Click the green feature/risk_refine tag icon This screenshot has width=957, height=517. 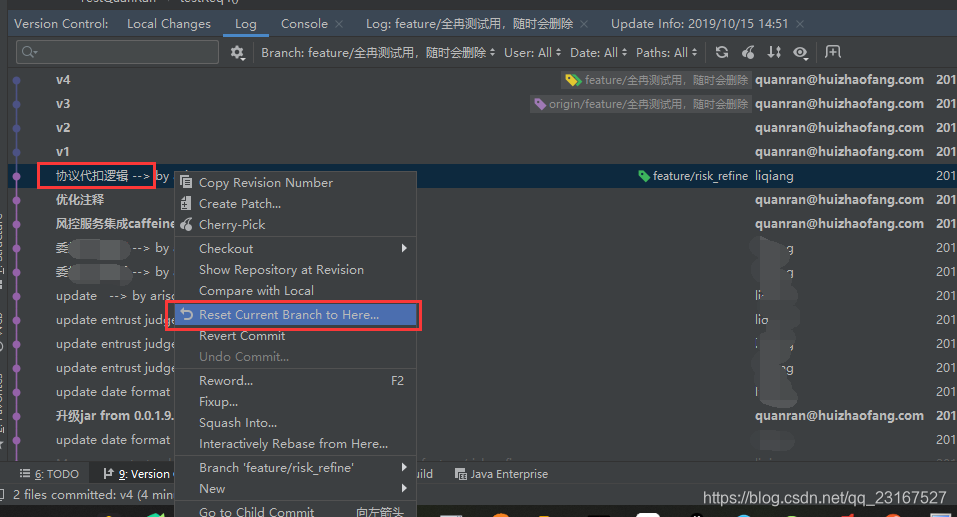(x=643, y=176)
